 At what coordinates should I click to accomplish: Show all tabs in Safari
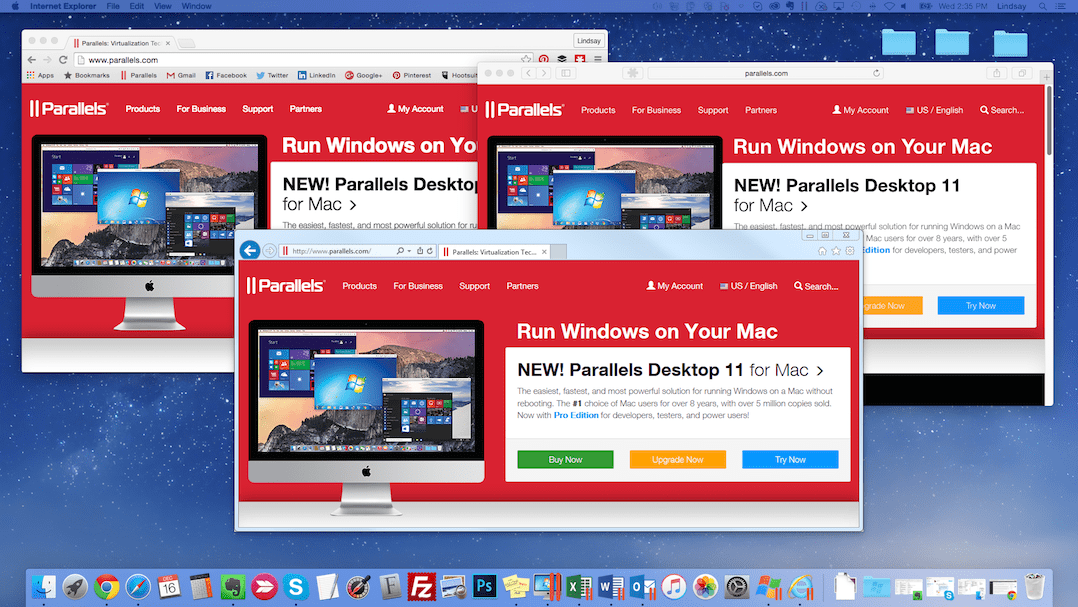pyautogui.click(x=1022, y=73)
